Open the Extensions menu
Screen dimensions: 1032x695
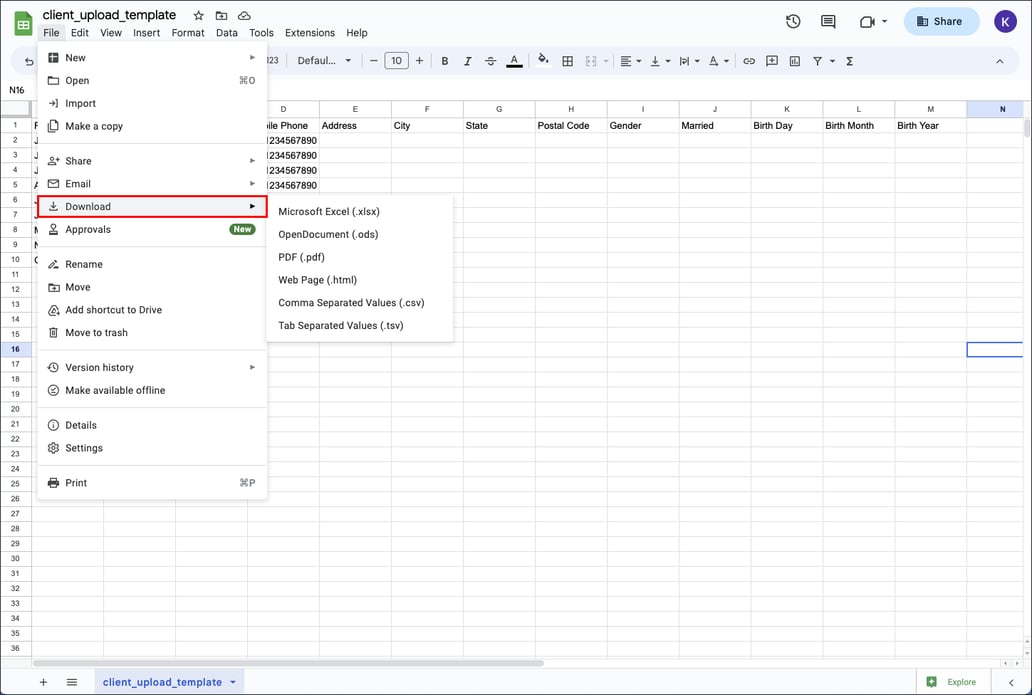(309, 32)
